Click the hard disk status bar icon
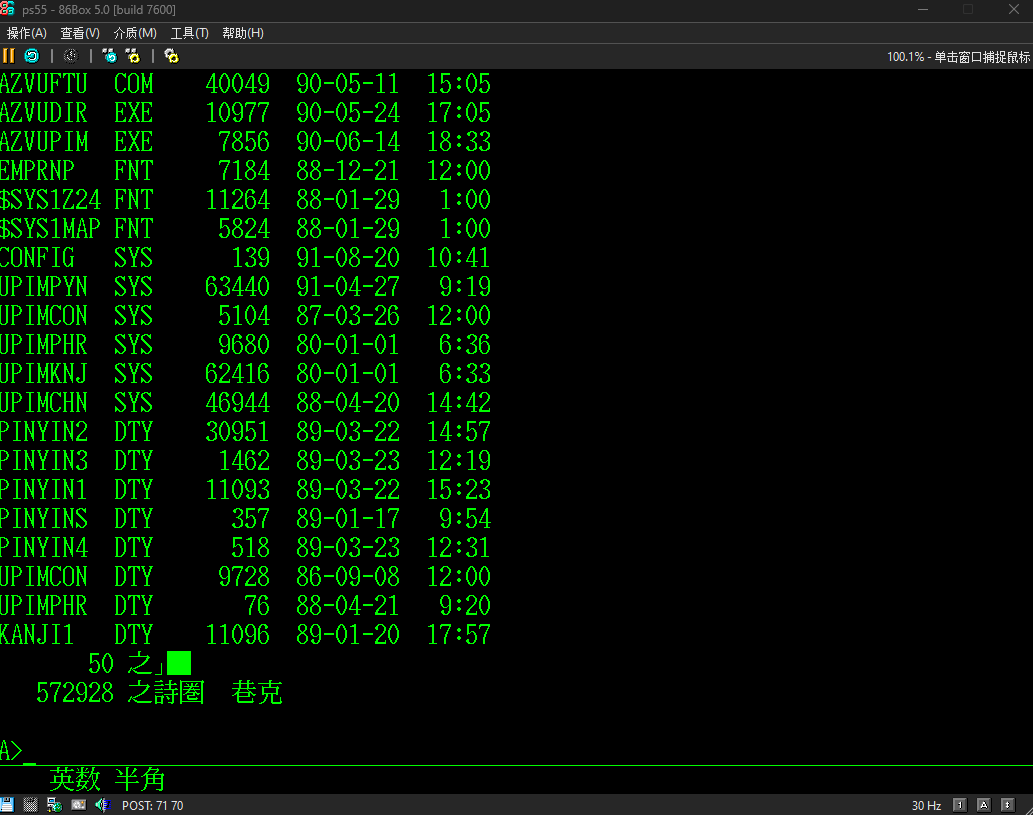Viewport: 1033px width, 815px height. point(31,805)
